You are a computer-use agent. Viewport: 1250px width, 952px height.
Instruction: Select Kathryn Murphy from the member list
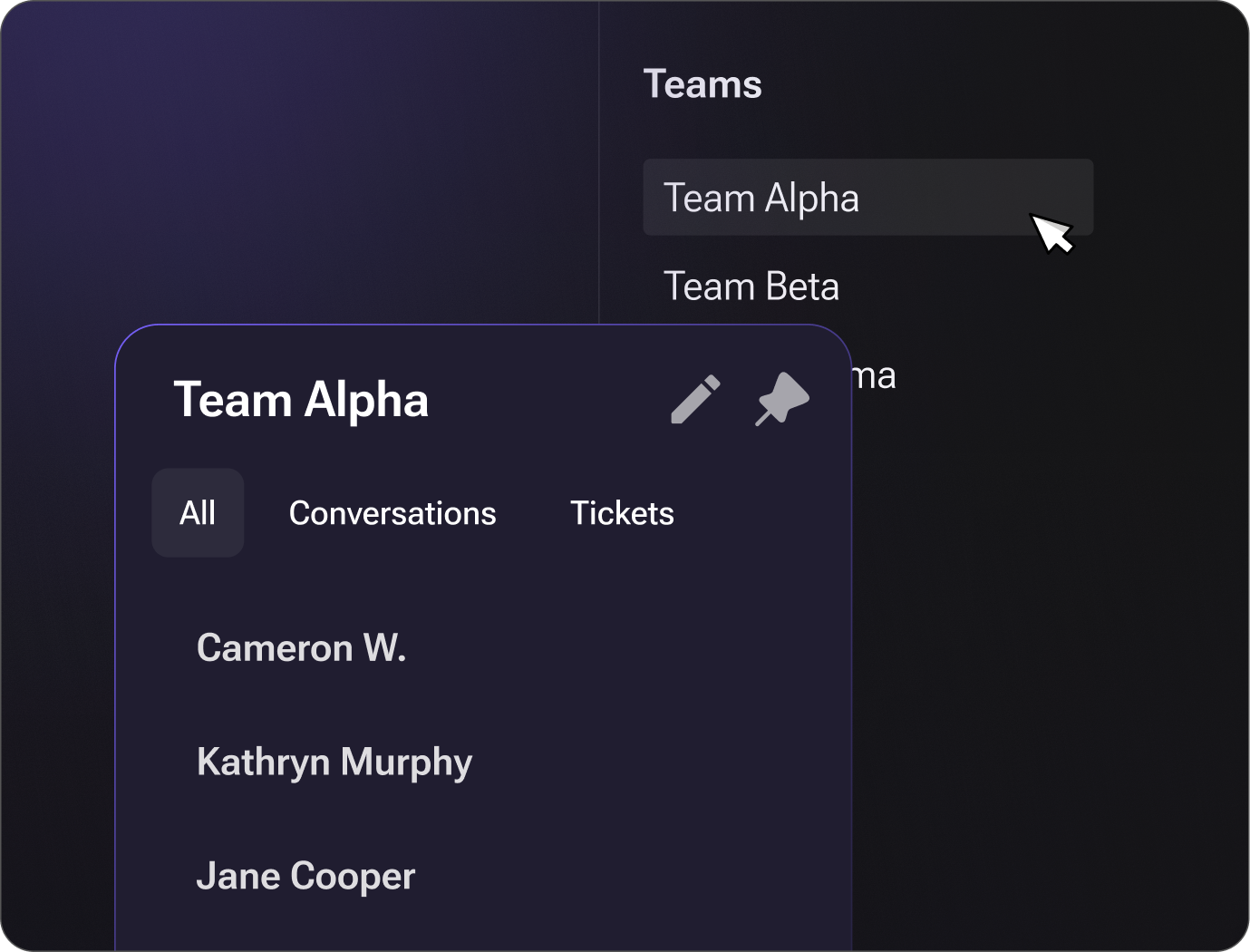334,763
